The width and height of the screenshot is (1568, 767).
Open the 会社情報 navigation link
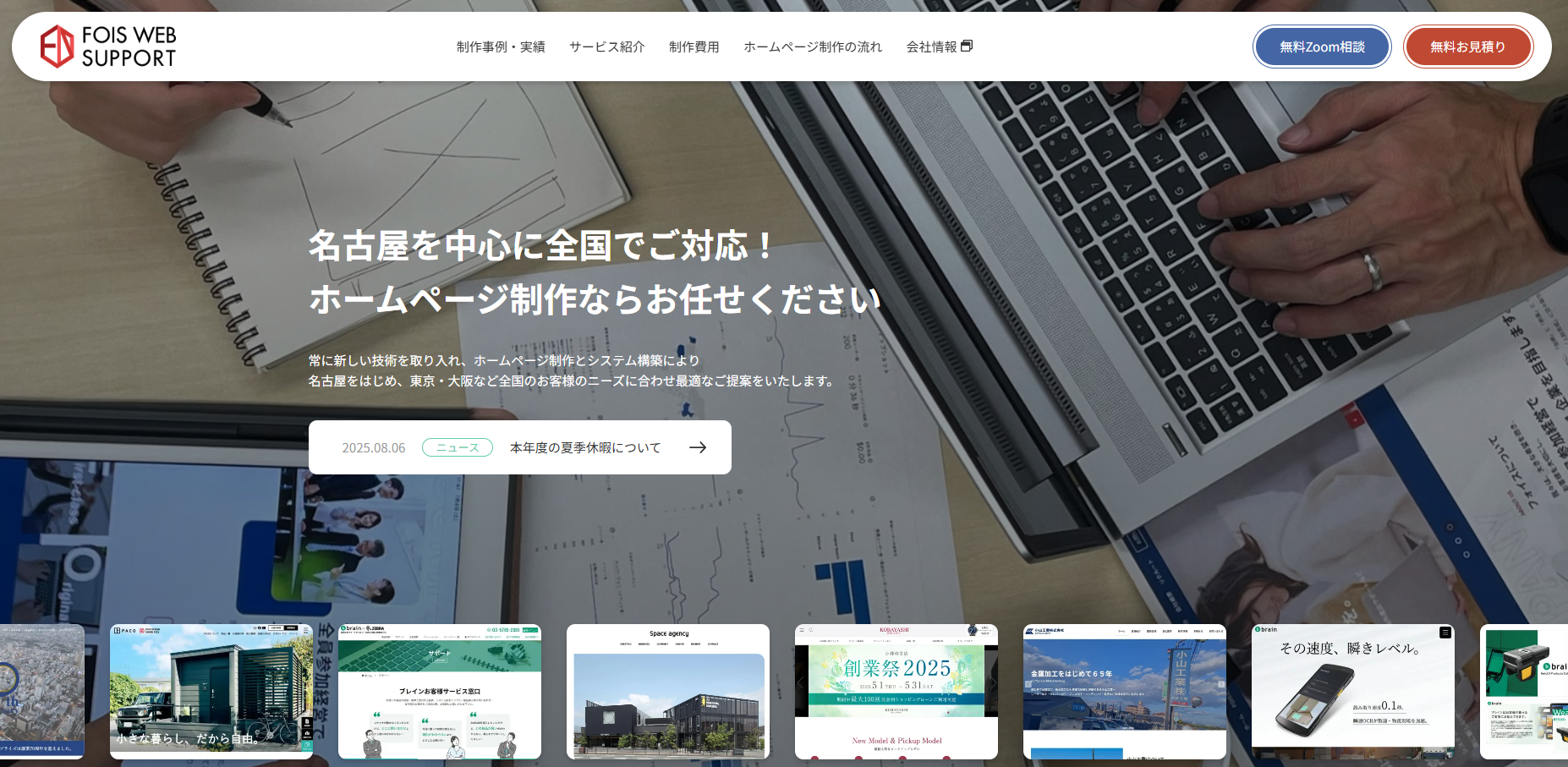[931, 47]
